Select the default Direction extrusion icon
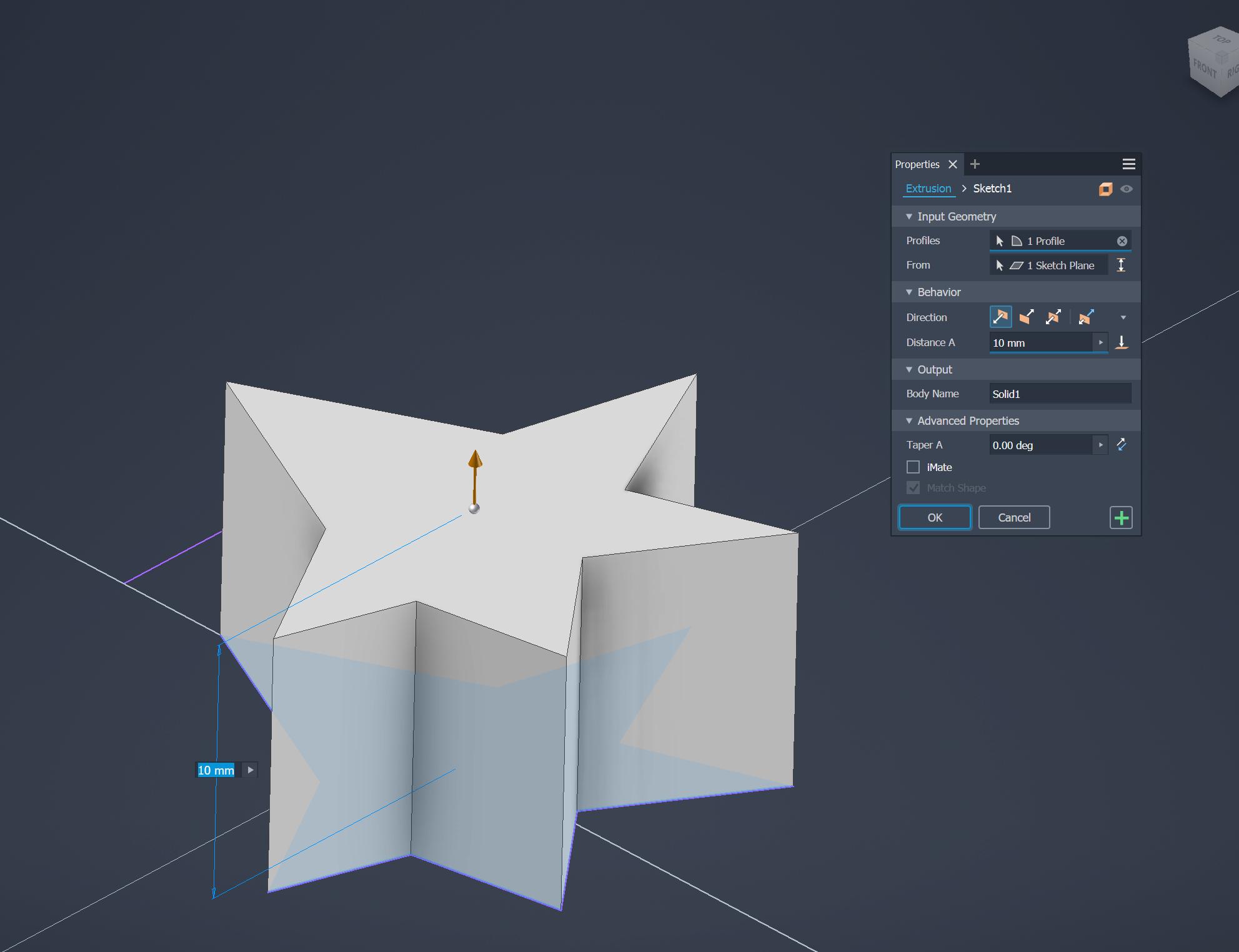1239x952 pixels. point(1000,316)
